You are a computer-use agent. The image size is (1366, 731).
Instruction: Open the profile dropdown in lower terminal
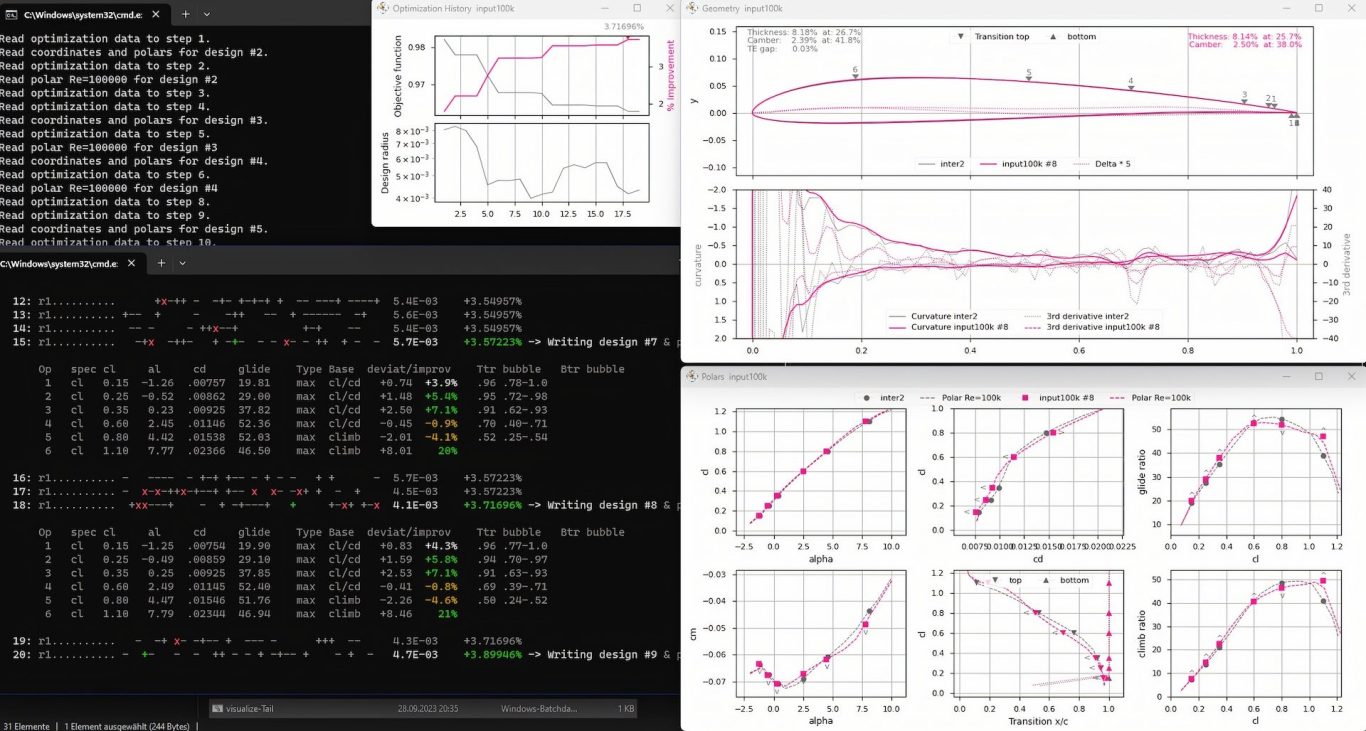click(x=183, y=263)
